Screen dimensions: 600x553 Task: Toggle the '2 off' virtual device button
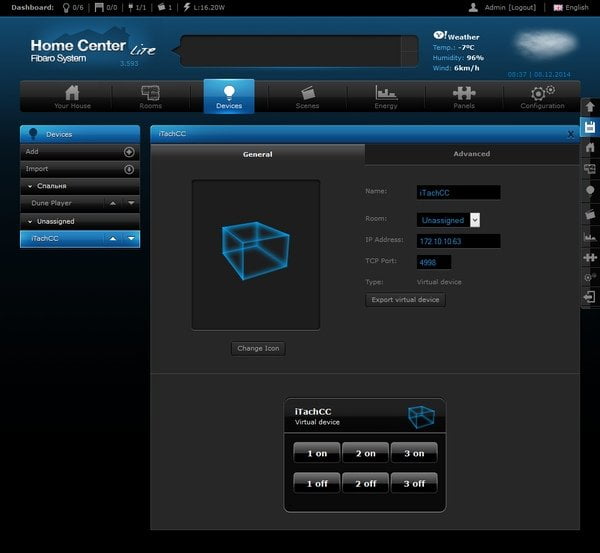click(x=365, y=483)
